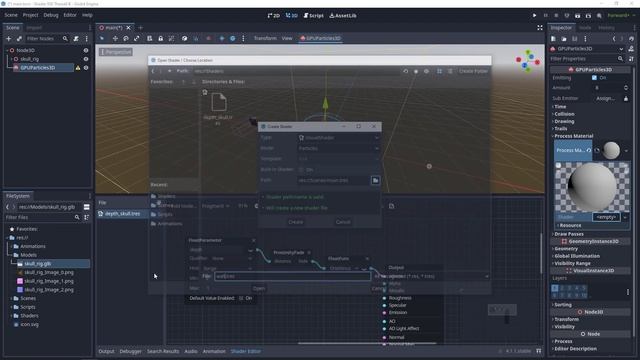This screenshot has height=360, width=640.
Task: Click the search icon in Filter Properties
Action: pyautogui.click(x=620, y=59)
